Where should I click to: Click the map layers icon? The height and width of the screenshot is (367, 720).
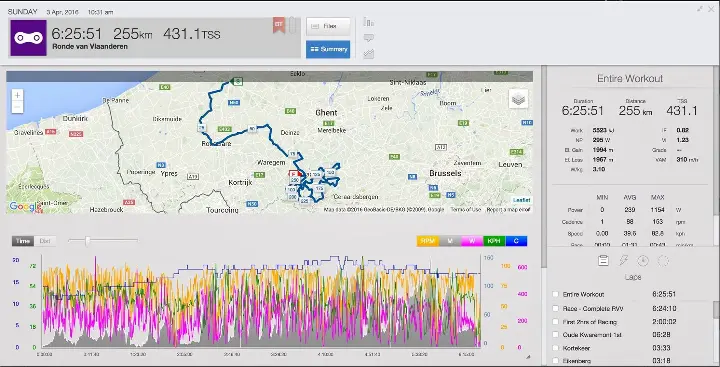tap(518, 99)
